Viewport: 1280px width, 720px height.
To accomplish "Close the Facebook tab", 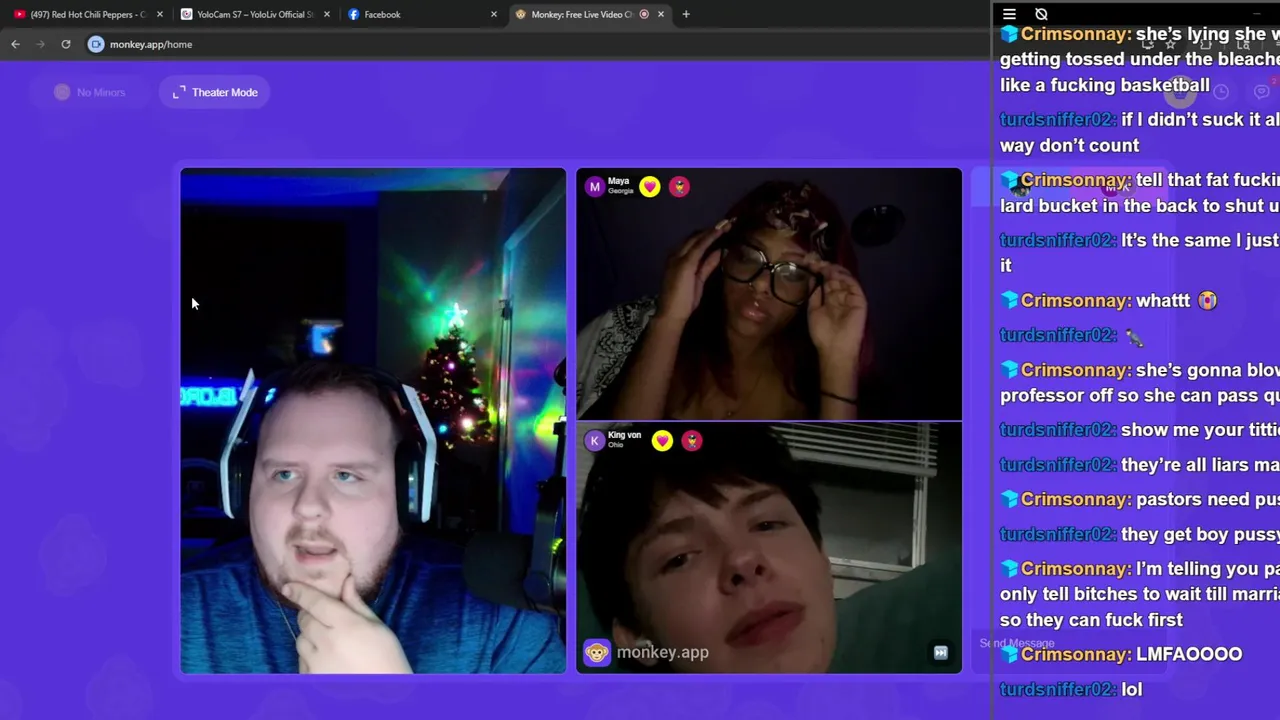I will point(493,14).
